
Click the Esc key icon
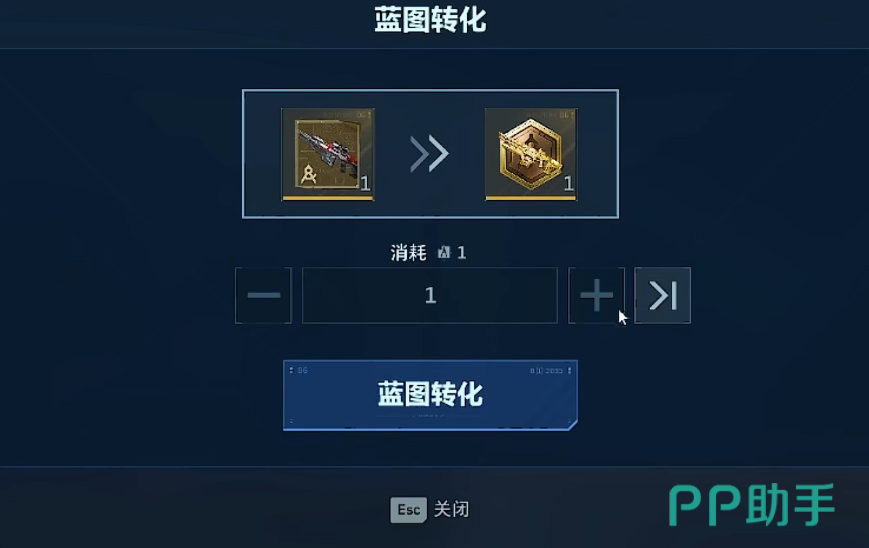[408, 509]
